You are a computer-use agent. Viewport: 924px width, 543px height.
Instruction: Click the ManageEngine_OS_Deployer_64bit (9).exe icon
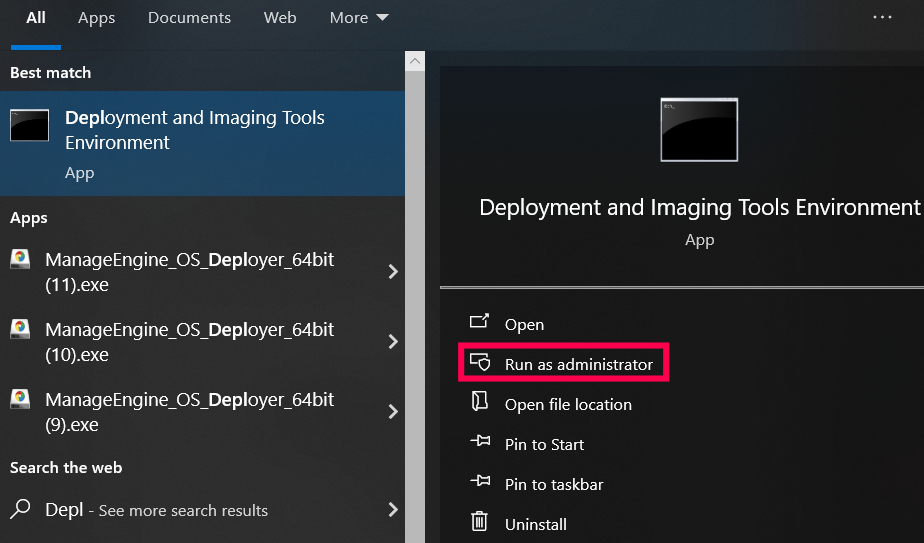click(20, 398)
